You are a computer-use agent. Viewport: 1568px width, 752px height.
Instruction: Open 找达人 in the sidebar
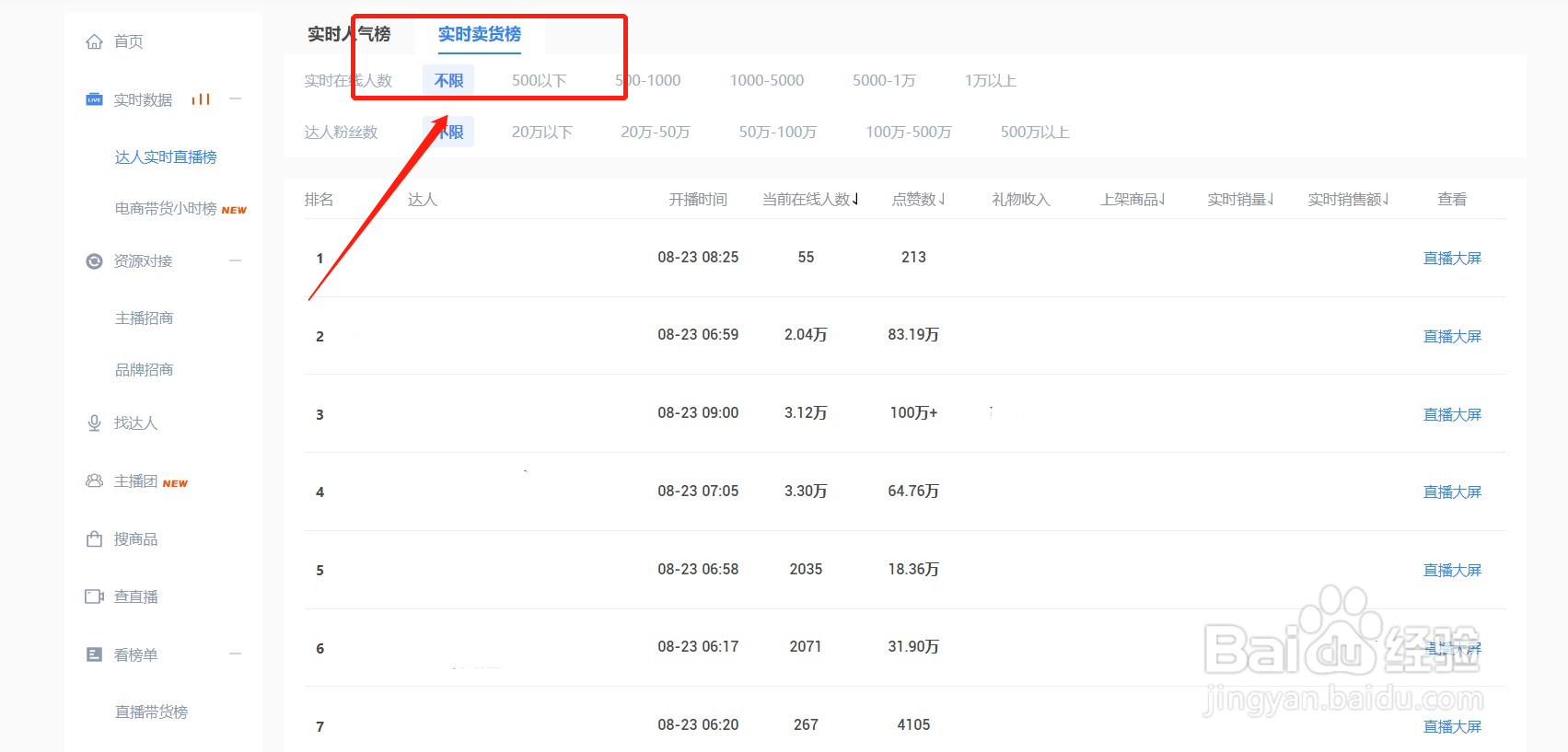point(135,423)
